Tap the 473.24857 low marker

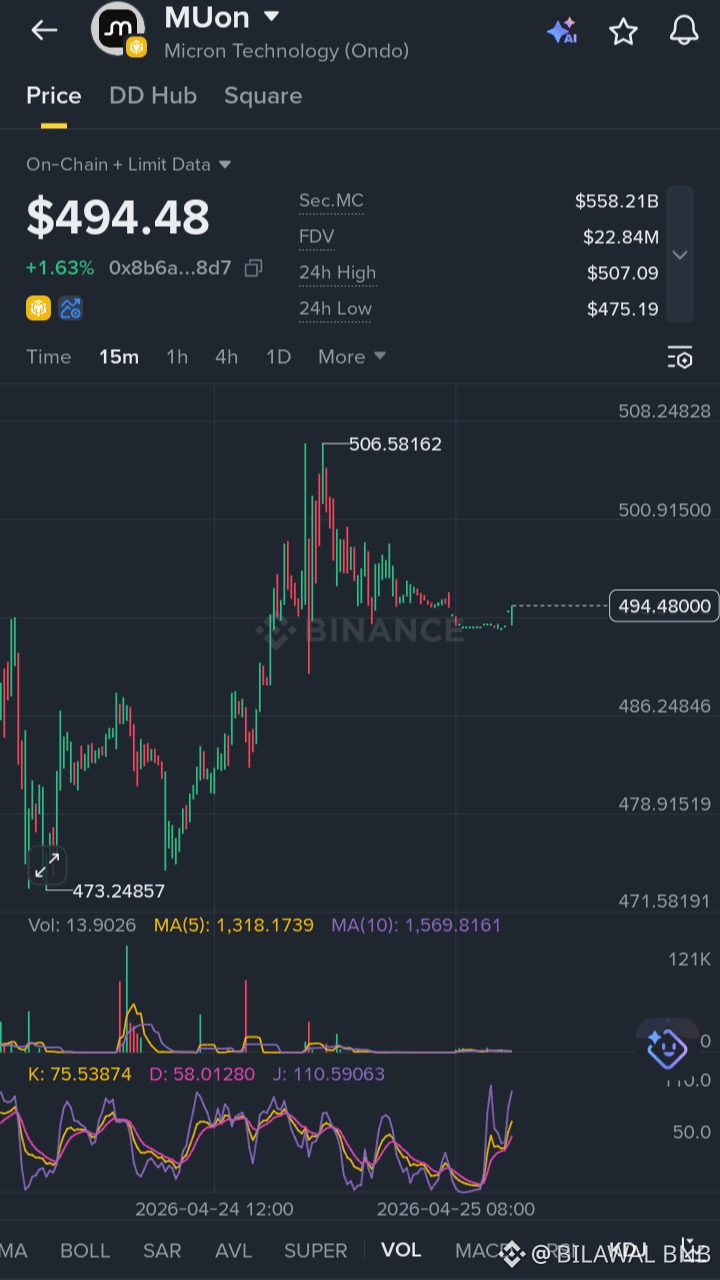tap(119, 891)
